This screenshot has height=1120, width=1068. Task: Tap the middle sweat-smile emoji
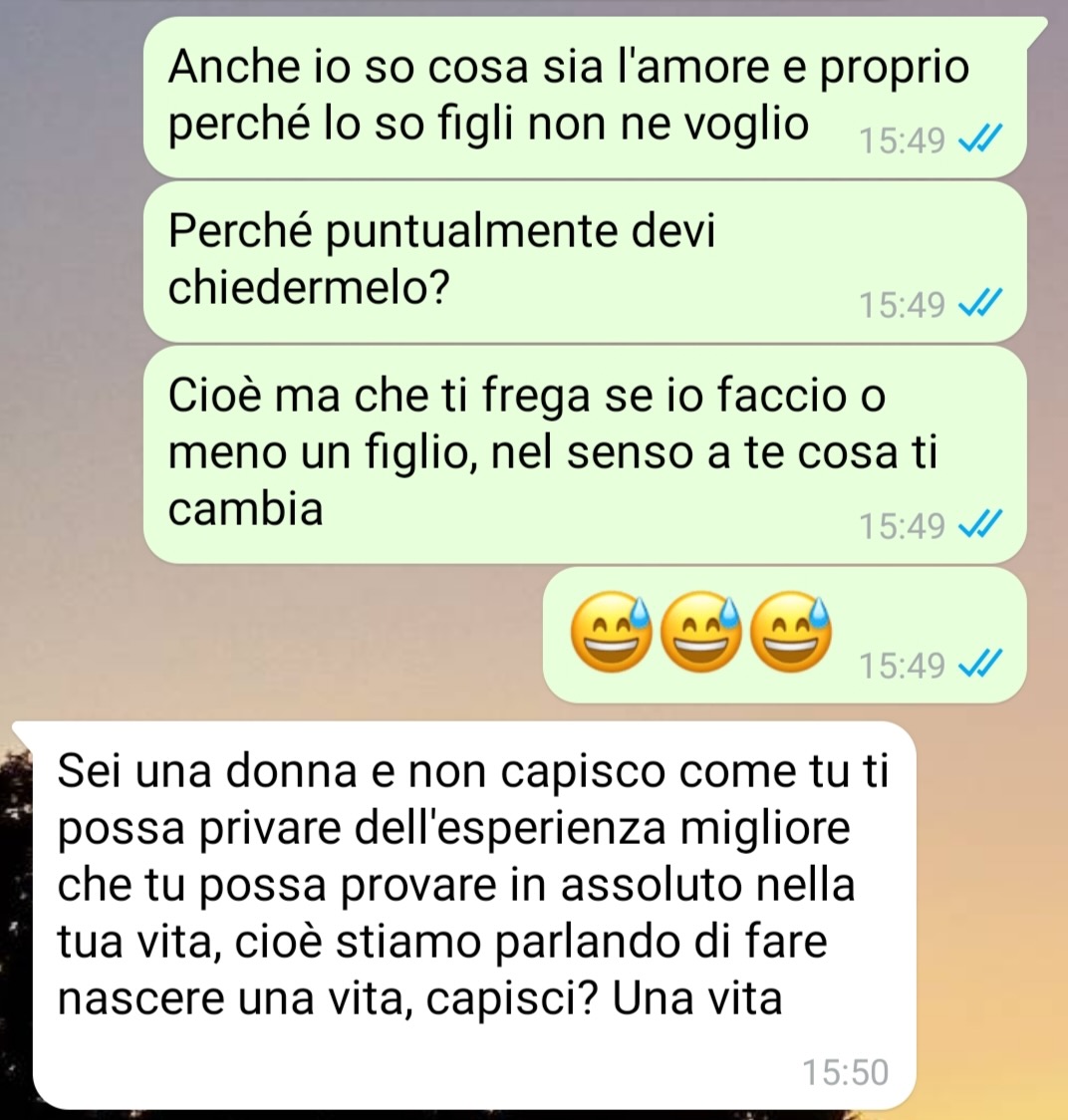click(700, 632)
